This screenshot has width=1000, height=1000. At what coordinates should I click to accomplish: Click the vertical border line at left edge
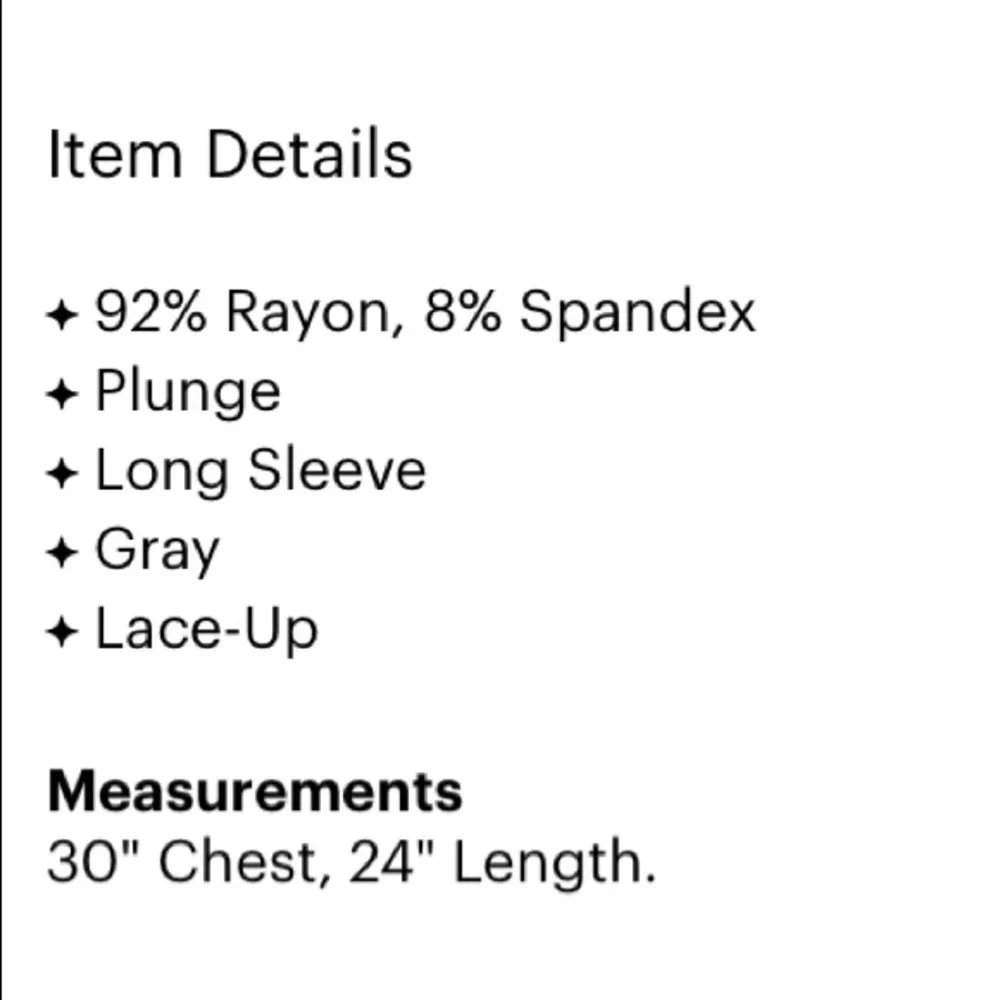pyautogui.click(x=2, y=500)
